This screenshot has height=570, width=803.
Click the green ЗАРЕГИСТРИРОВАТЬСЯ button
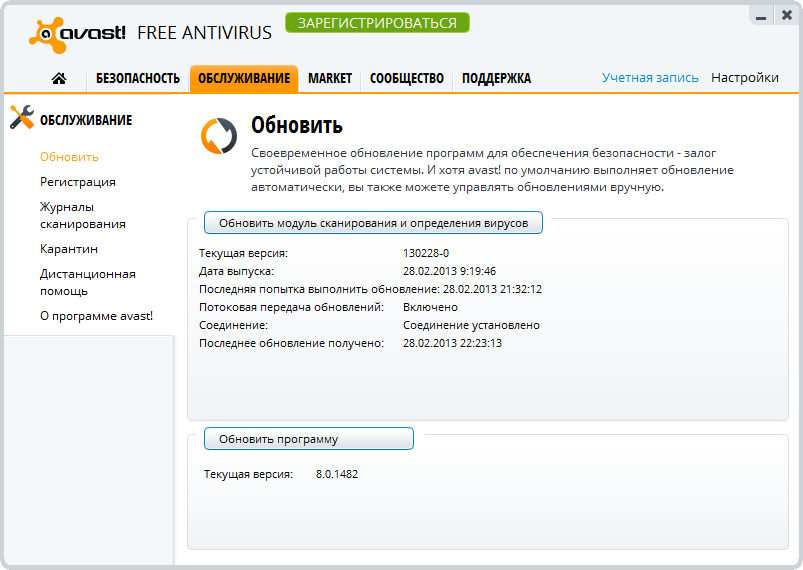377,23
